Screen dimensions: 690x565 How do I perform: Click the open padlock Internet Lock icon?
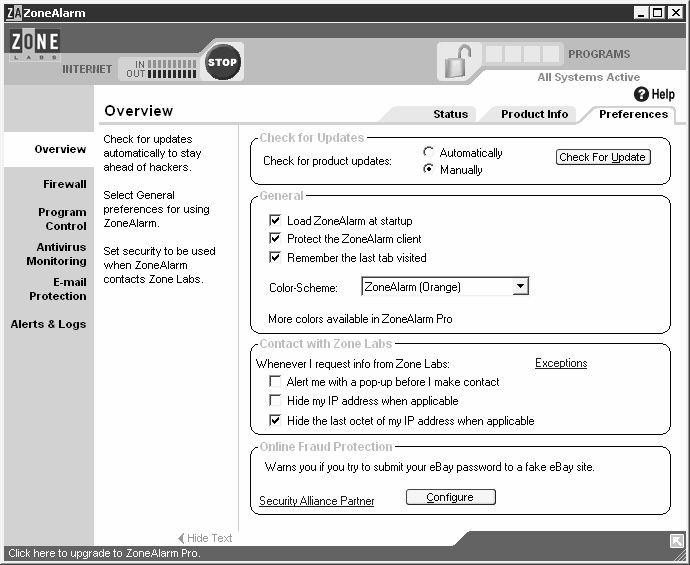coord(458,62)
